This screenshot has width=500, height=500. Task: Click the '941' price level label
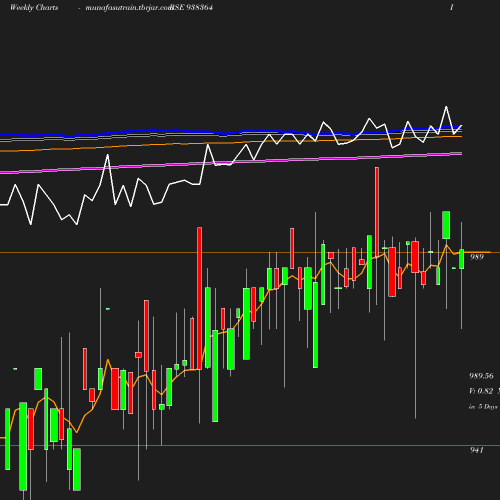click(477, 450)
